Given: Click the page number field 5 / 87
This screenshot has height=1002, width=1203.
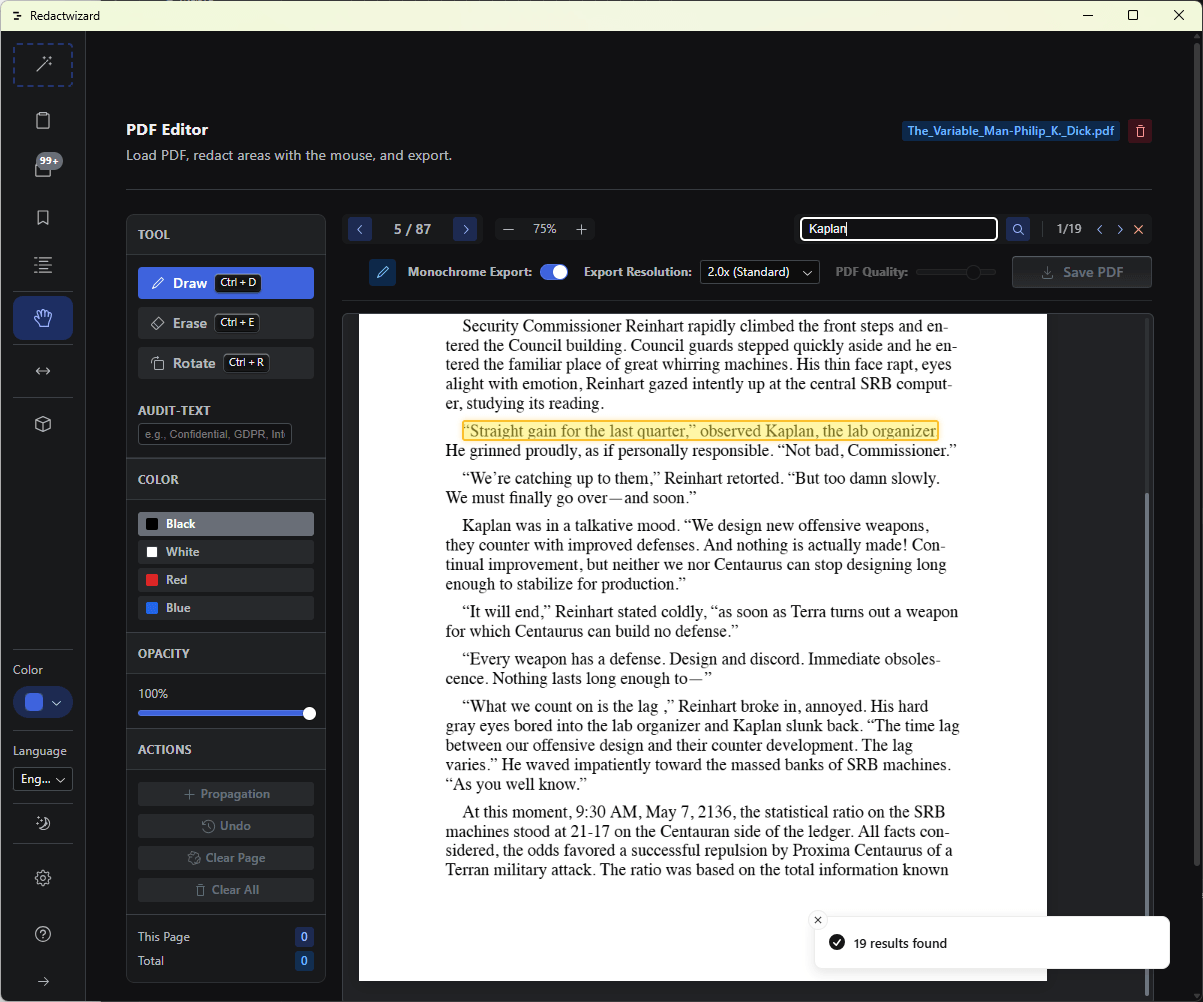Looking at the screenshot, I should tap(413, 229).
